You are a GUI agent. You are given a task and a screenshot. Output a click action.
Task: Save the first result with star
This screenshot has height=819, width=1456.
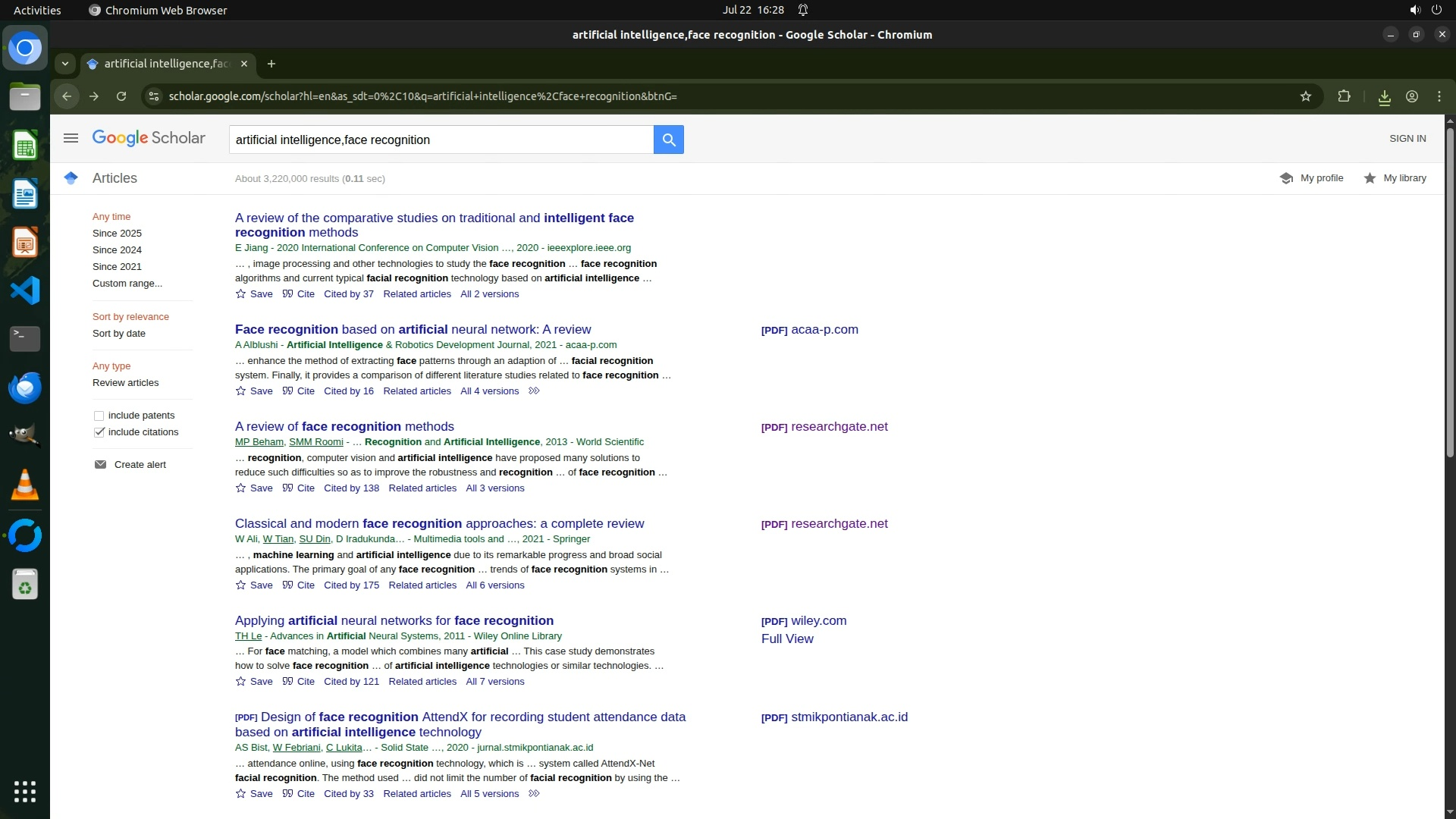pos(241,294)
